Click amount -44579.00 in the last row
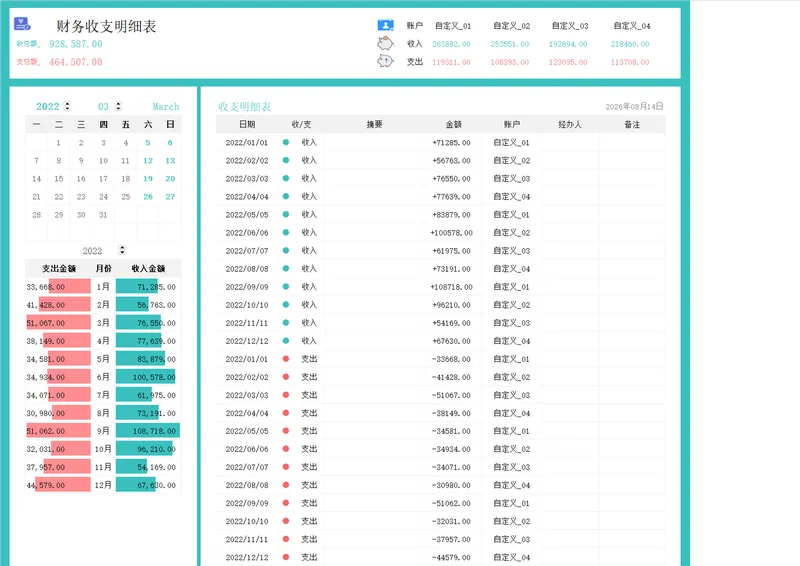Viewport: 800px width, 566px height. (x=452, y=557)
